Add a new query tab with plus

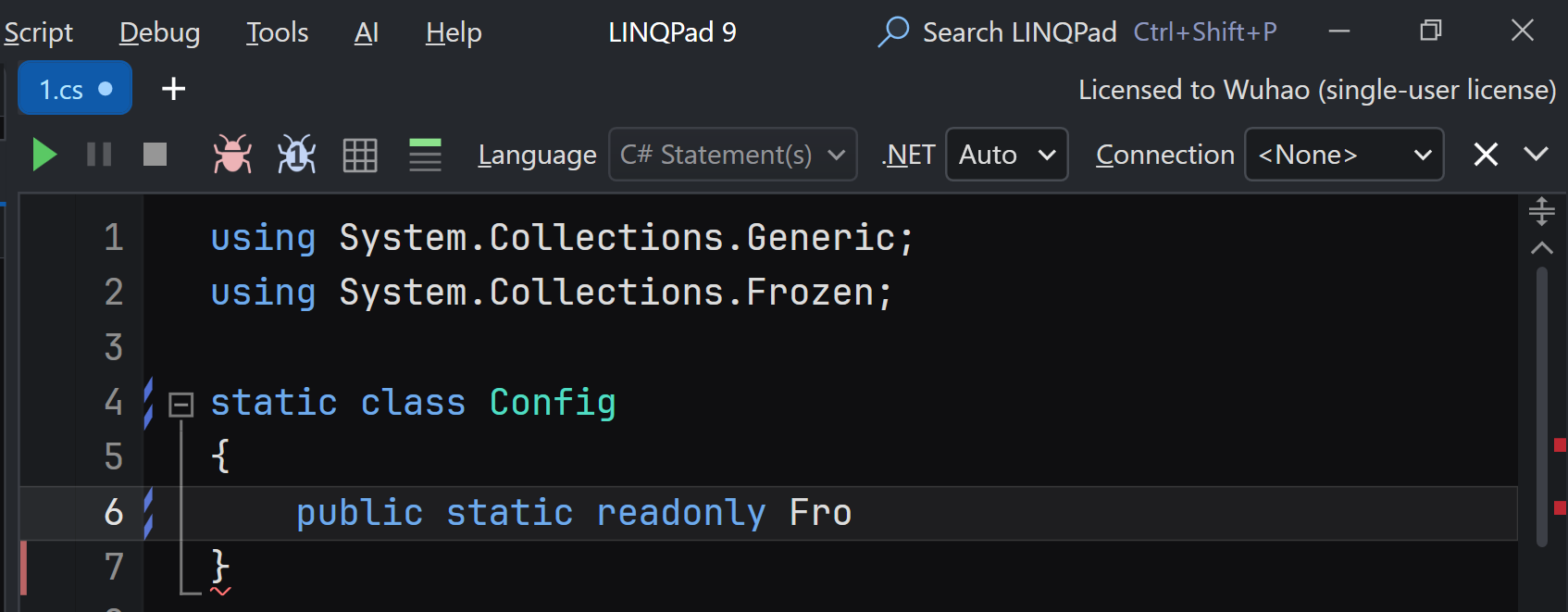[173, 89]
